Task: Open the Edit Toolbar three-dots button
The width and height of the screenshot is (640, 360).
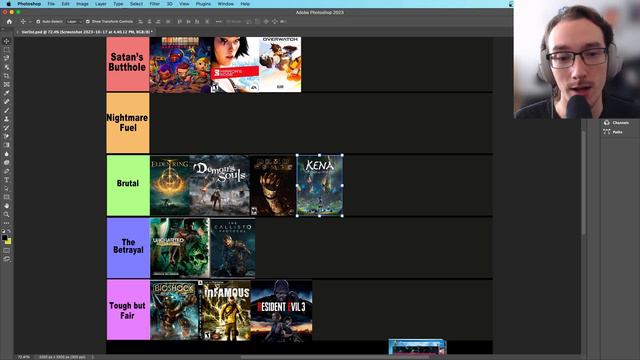Action: coord(7,223)
